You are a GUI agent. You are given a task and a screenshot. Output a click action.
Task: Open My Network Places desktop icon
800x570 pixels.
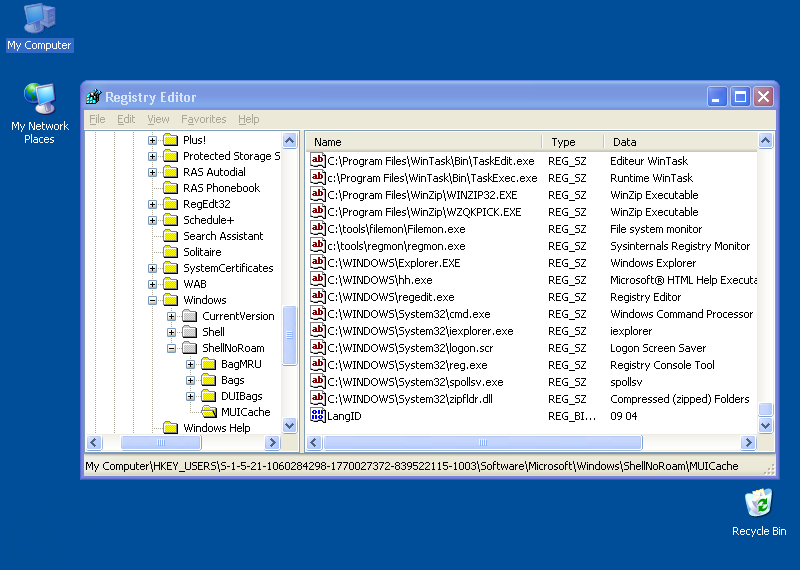click(x=39, y=113)
